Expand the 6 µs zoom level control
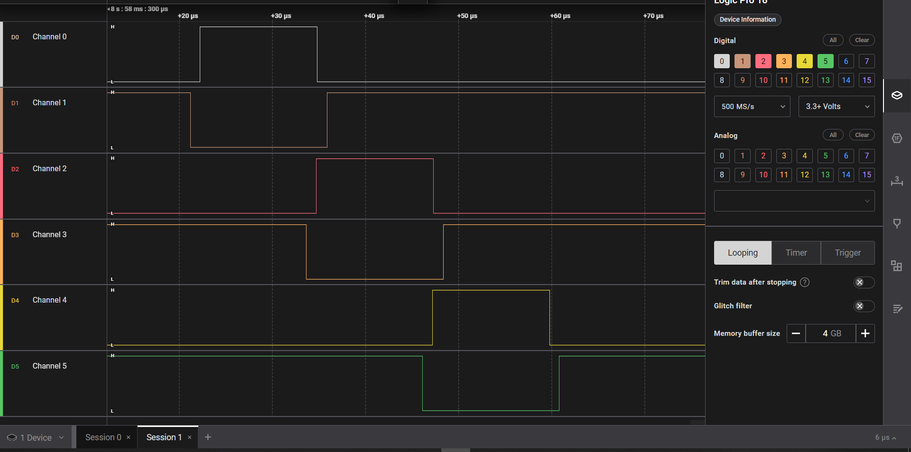 tap(885, 438)
